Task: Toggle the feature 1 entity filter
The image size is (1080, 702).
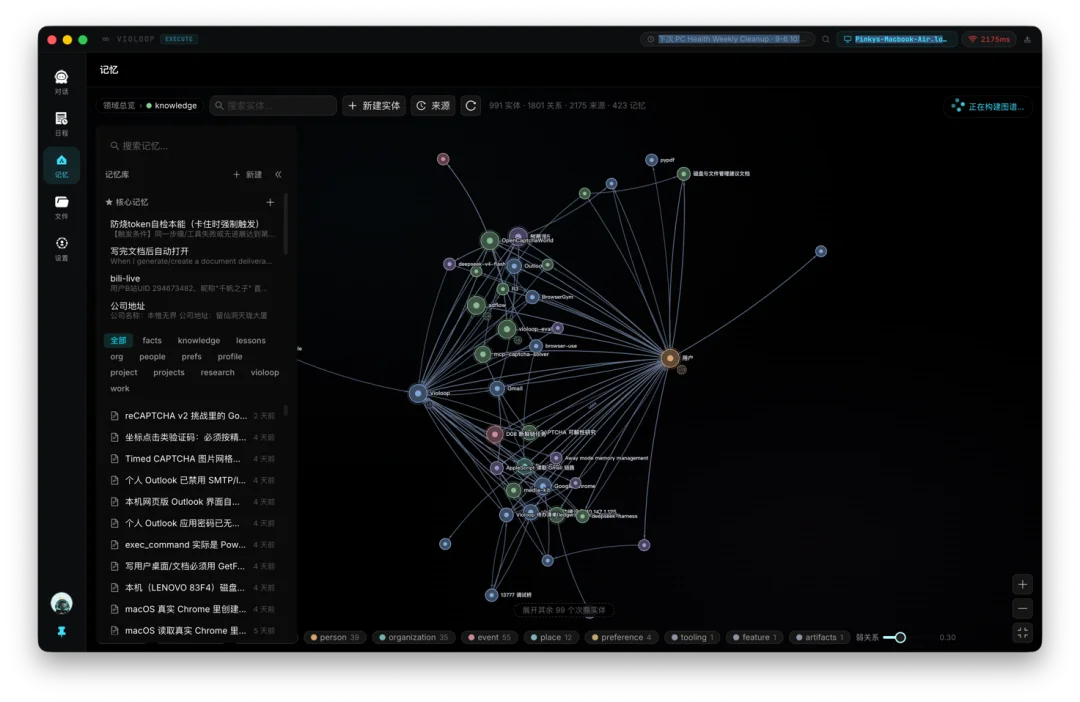Action: click(x=755, y=637)
